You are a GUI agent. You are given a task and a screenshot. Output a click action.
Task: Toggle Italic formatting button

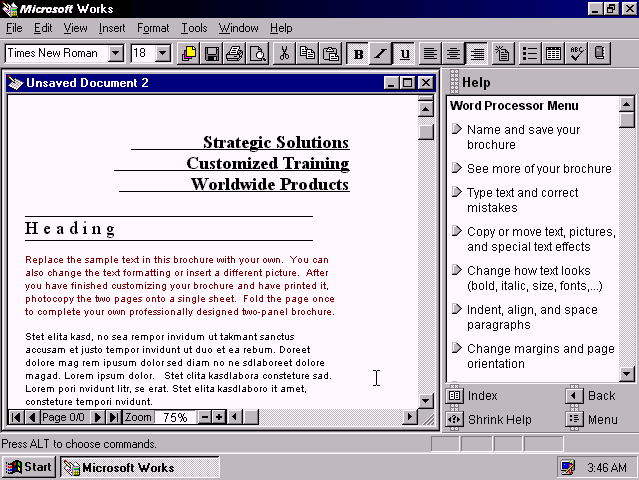[381, 53]
